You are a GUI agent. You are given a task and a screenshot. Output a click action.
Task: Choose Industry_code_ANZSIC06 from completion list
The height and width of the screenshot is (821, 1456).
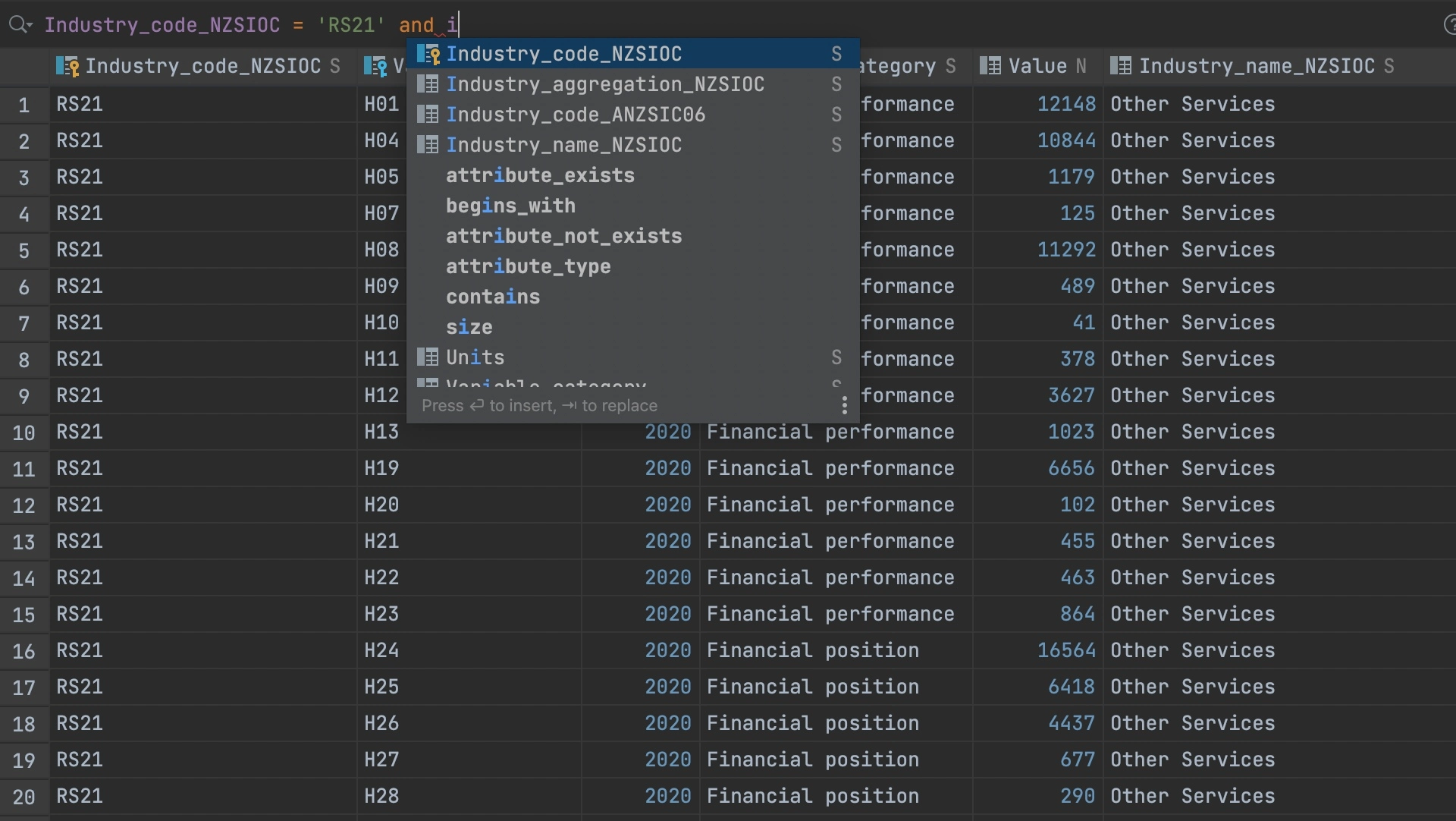[633, 115]
